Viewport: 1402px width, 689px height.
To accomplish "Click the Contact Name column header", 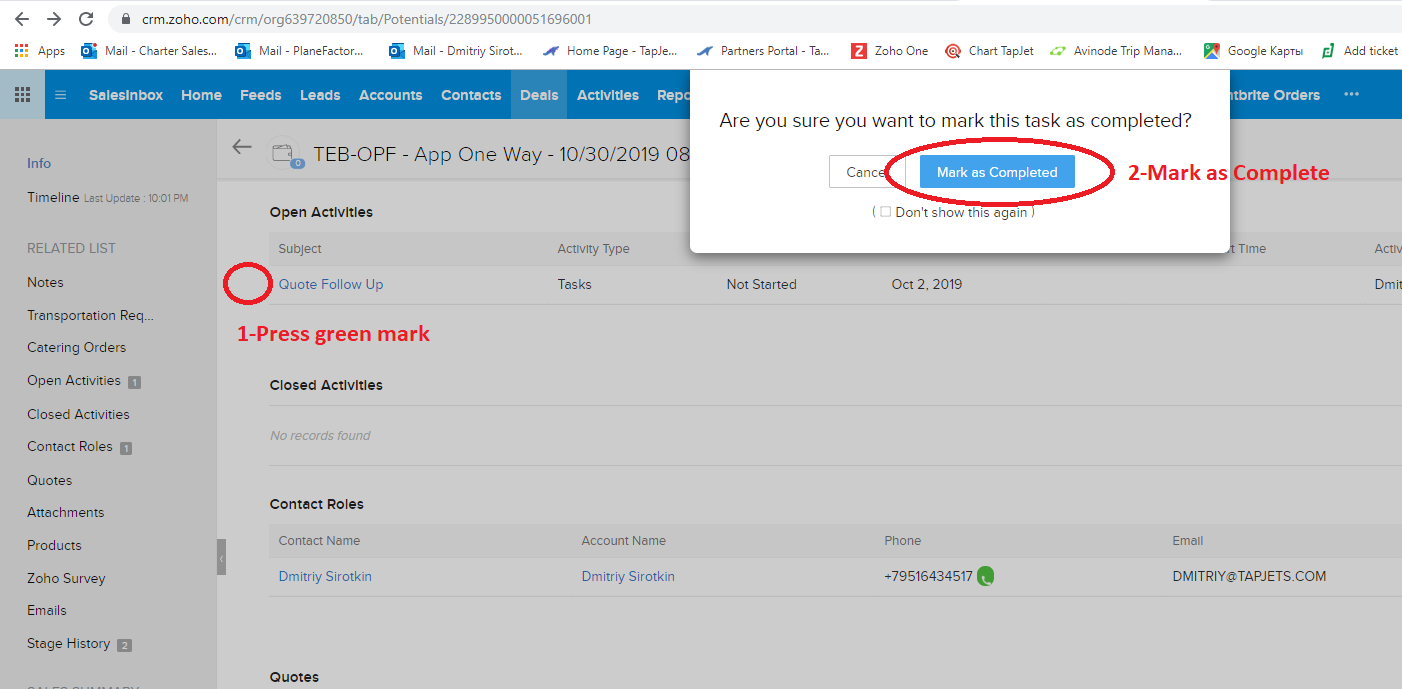I will pos(319,541).
